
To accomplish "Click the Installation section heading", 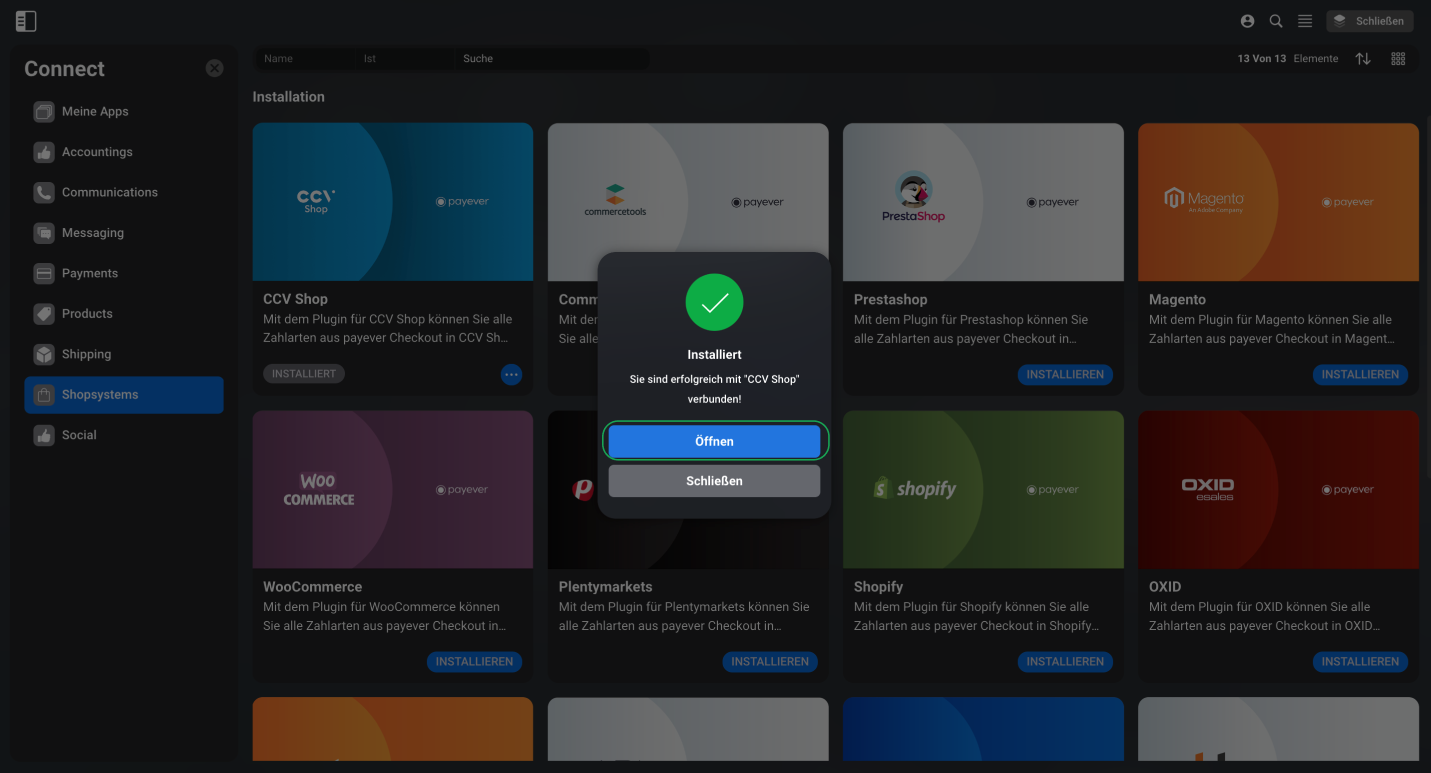I will [x=288, y=97].
